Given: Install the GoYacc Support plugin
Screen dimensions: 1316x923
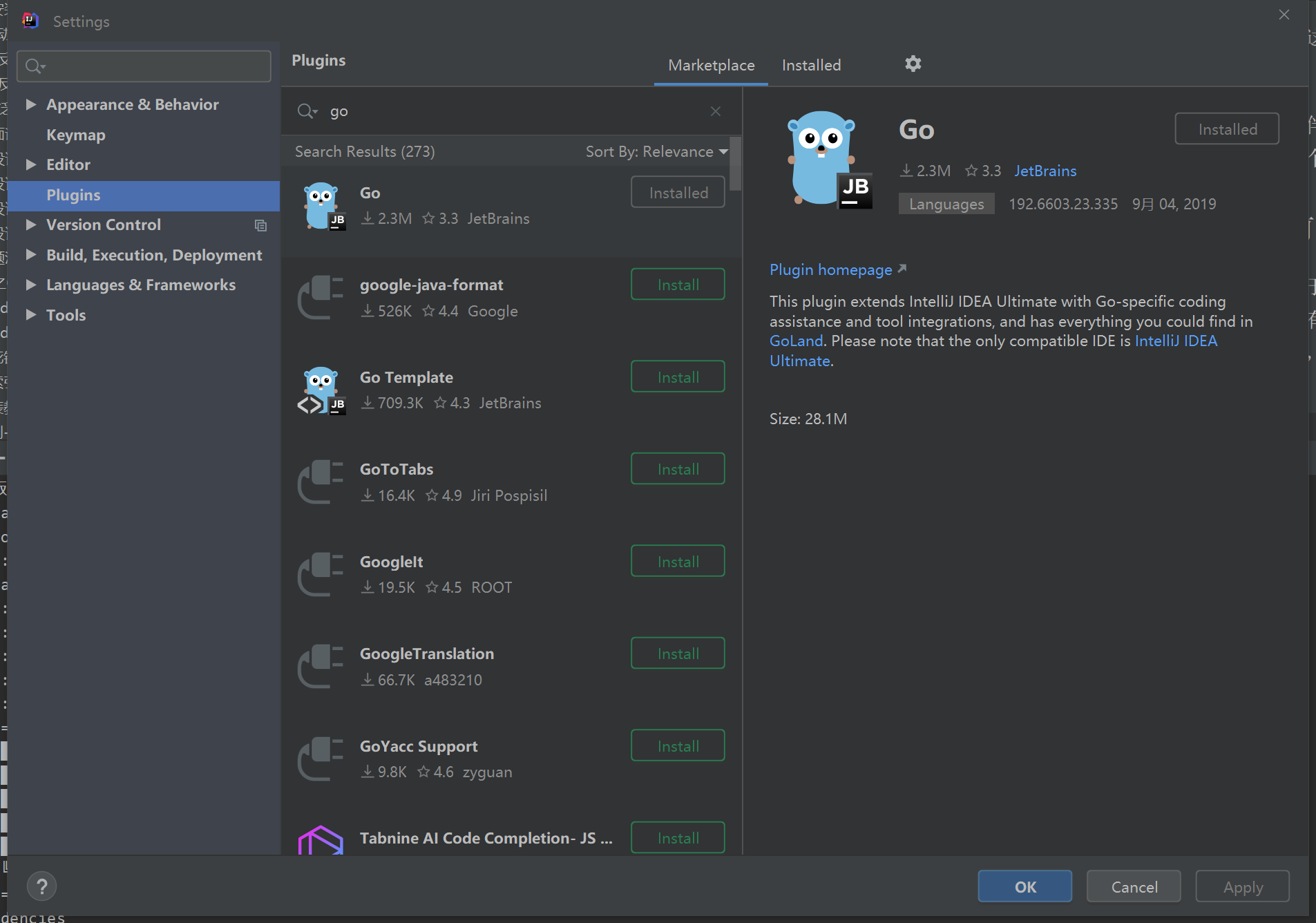Looking at the screenshot, I should pos(678,746).
